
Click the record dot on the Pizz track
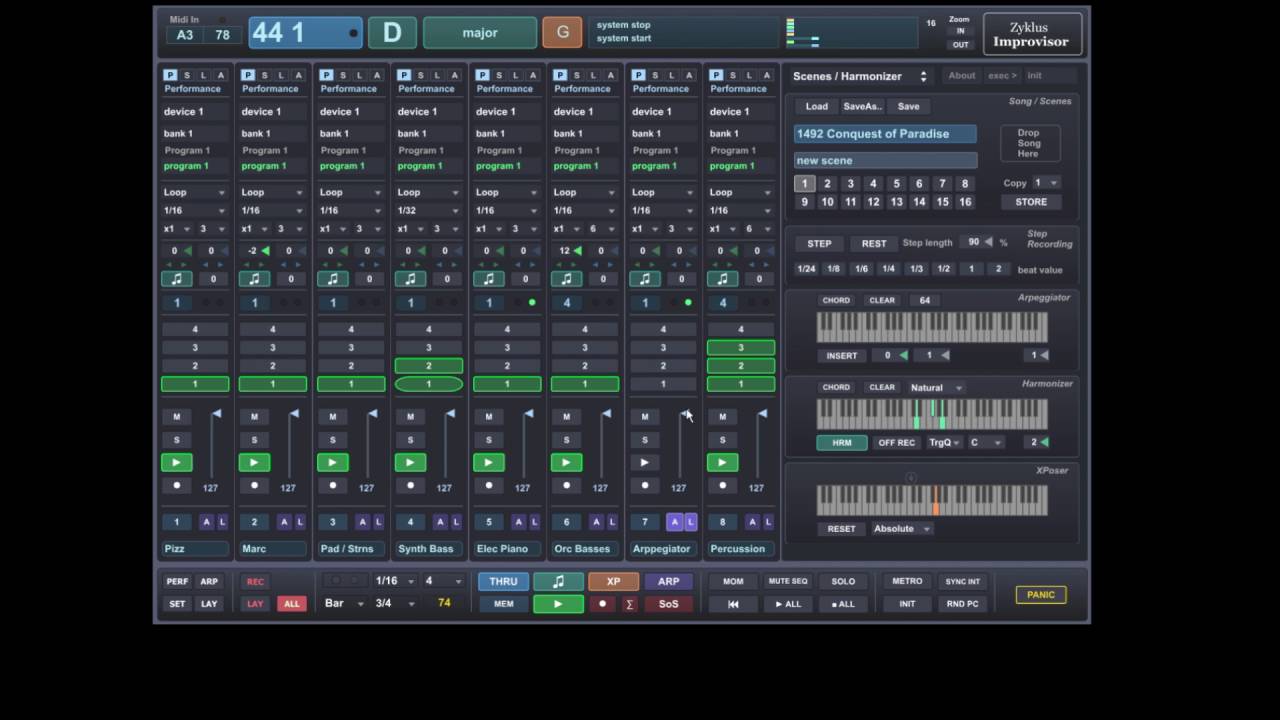point(176,486)
